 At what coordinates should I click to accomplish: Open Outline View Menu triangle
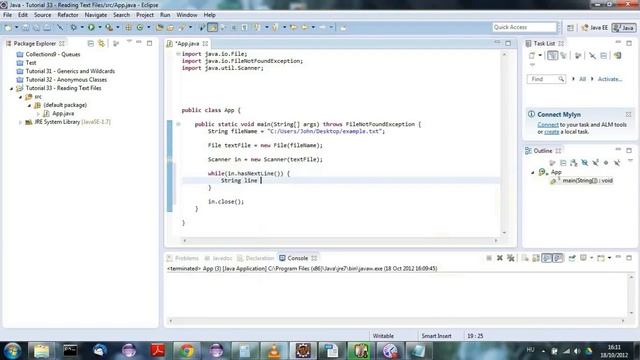point(630,161)
